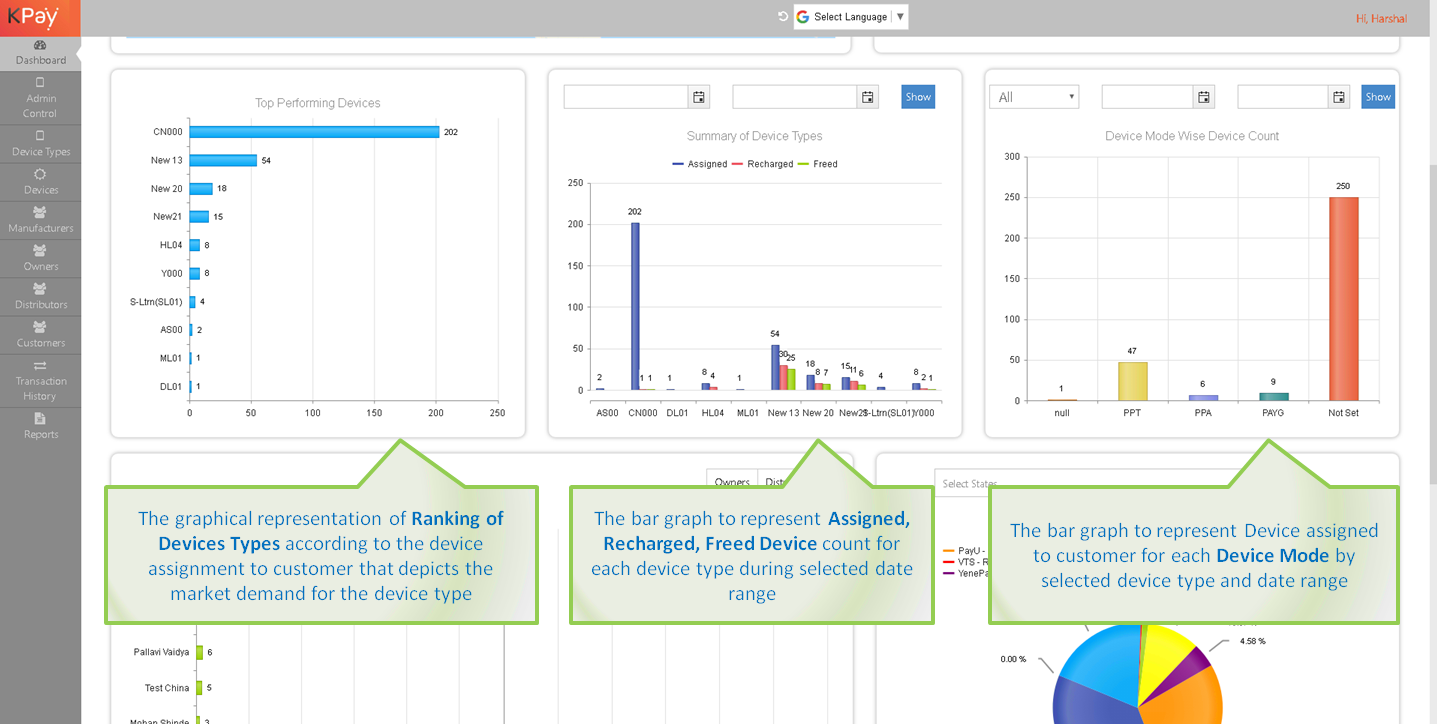Click Show button for Device Mode Wise chart
The height and width of the screenshot is (724, 1437).
click(1378, 97)
